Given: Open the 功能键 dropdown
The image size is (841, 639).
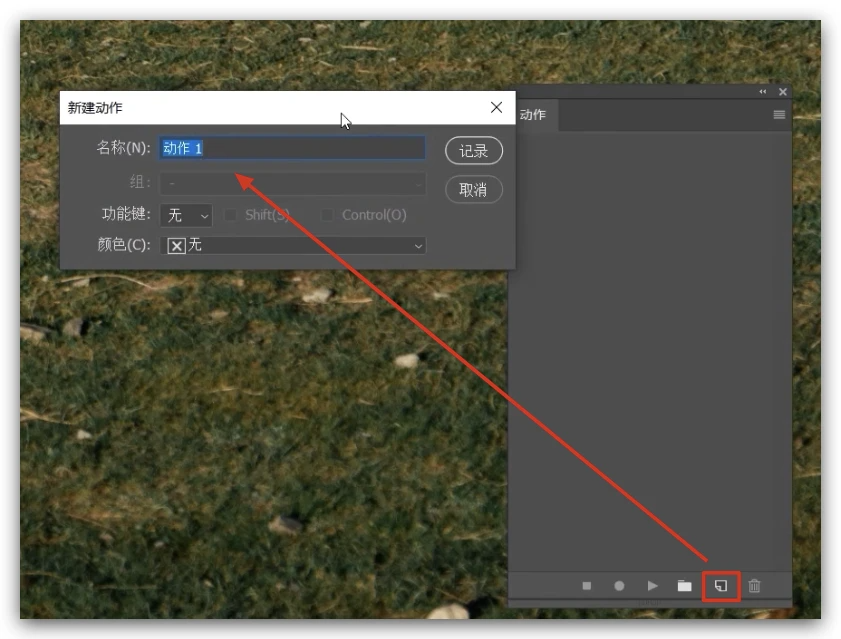Looking at the screenshot, I should (186, 215).
